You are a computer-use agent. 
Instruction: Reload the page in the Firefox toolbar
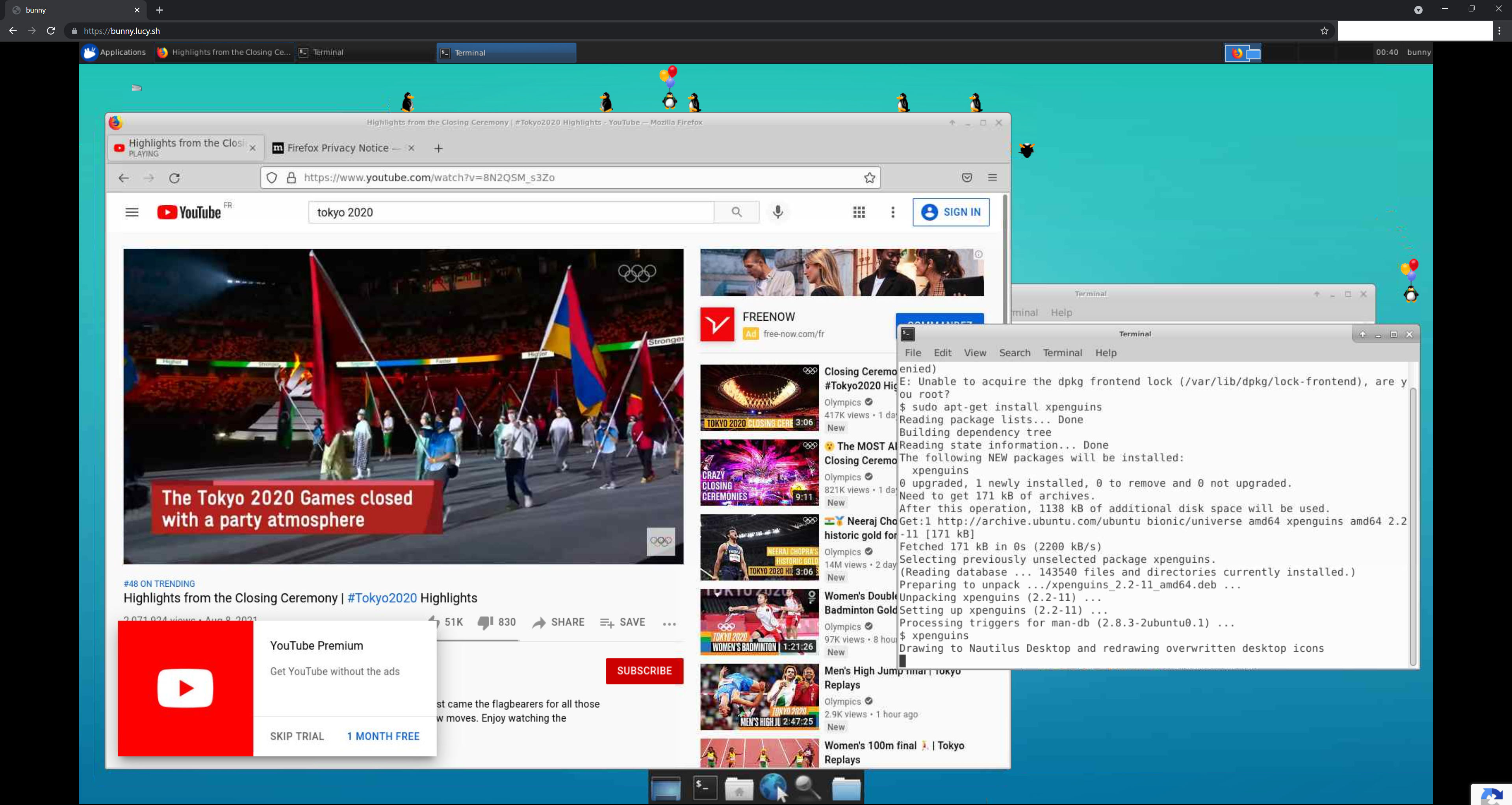(x=174, y=177)
